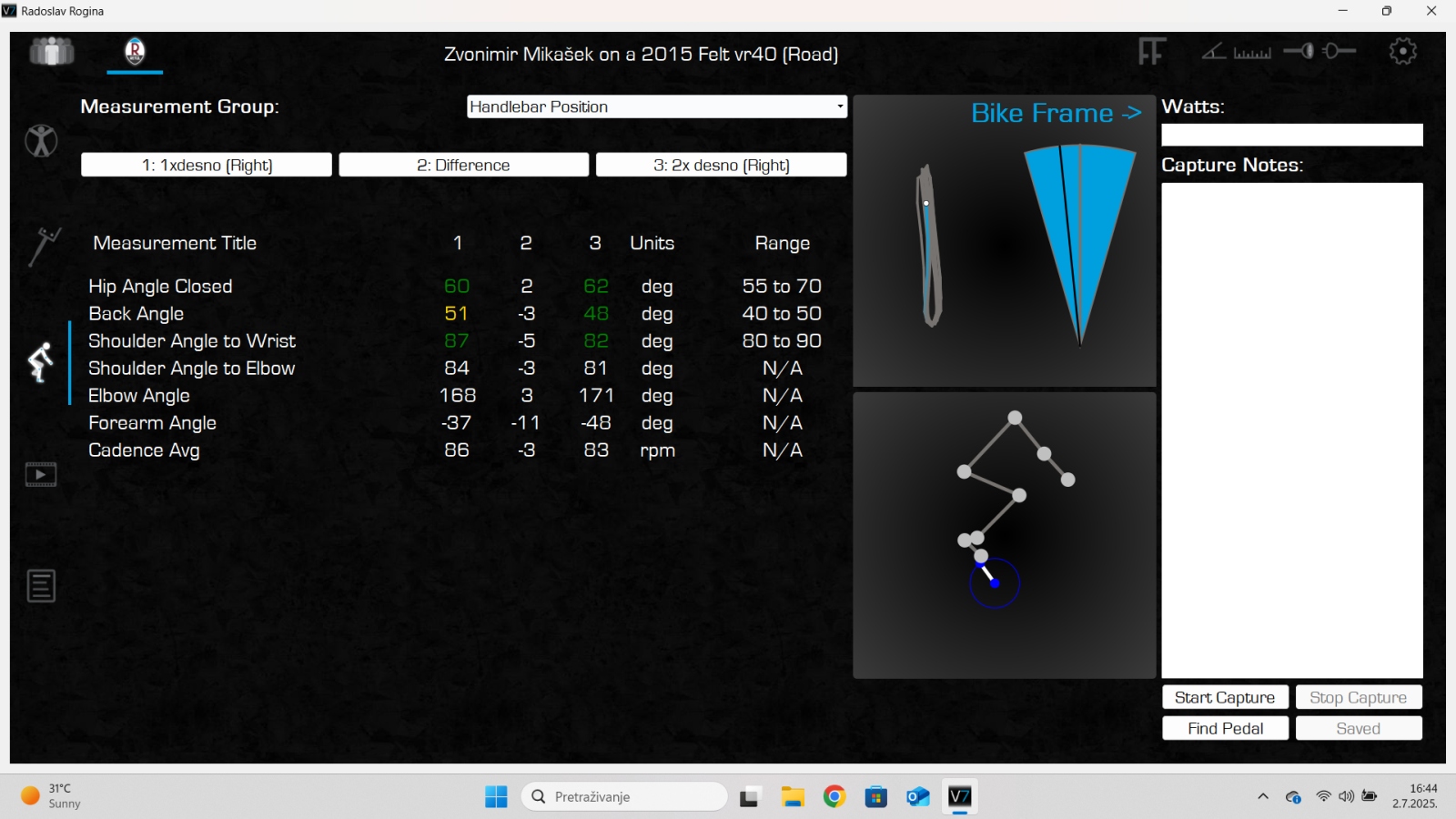Open the battery tray icon
This screenshot has width=1456, height=819.
[x=1370, y=796]
